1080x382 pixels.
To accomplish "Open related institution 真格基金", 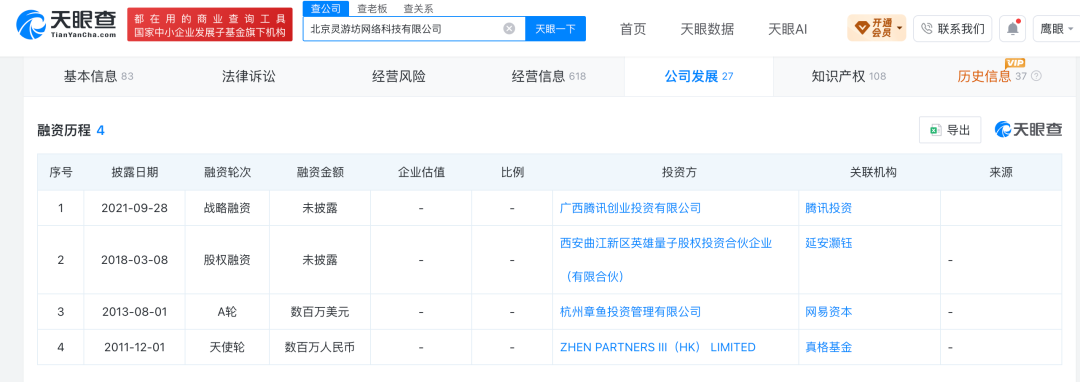I will pyautogui.click(x=829, y=348).
